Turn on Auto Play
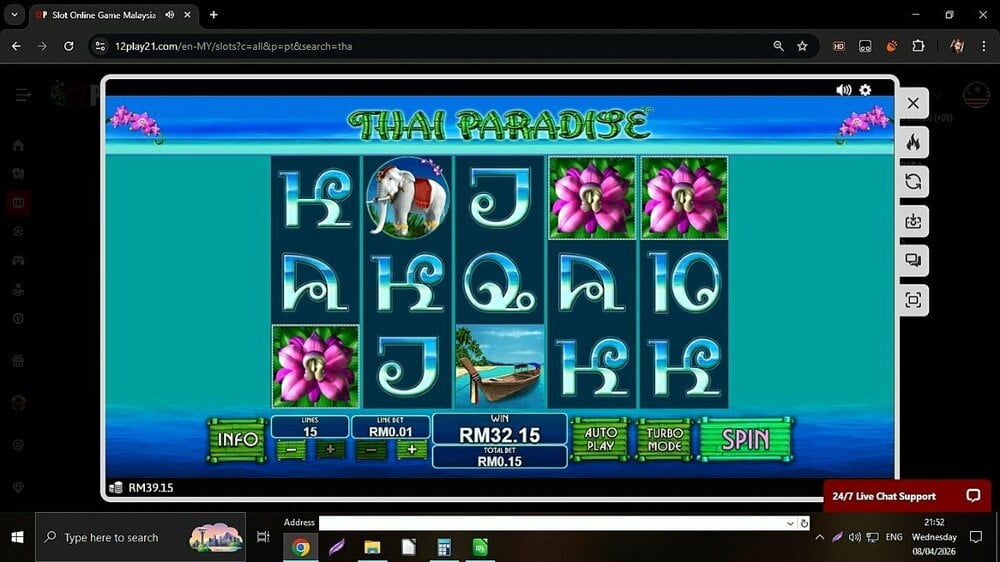 [x=600, y=440]
